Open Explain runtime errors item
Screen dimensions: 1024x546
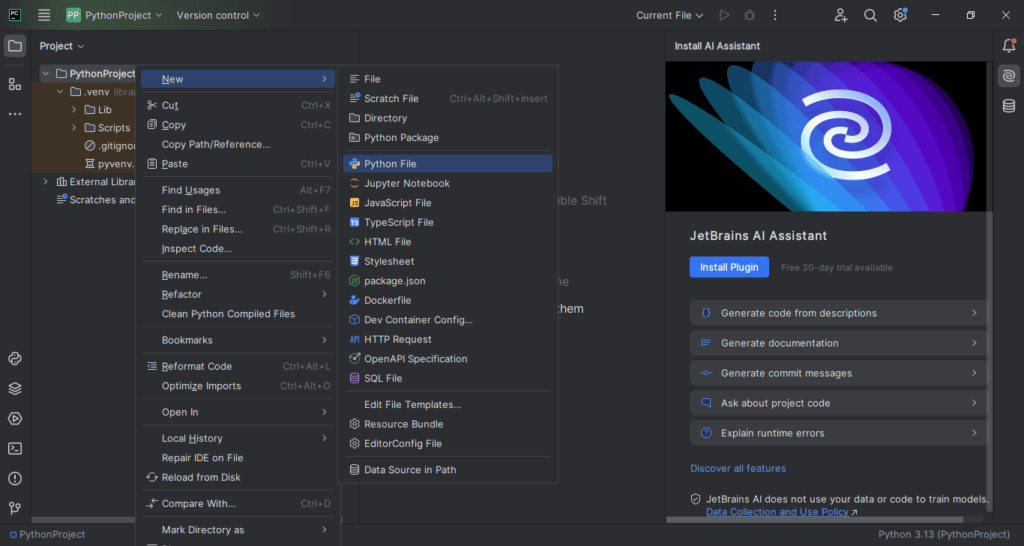839,433
